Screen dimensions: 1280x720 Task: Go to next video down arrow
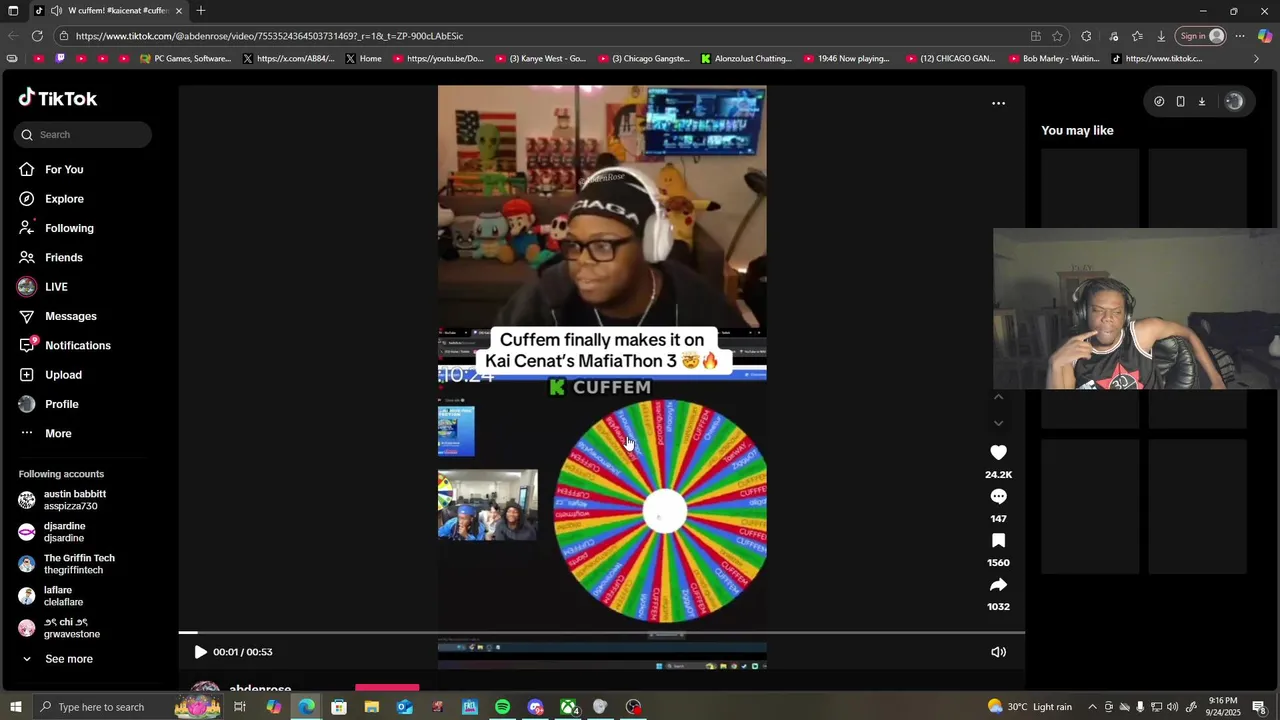[x=998, y=423]
